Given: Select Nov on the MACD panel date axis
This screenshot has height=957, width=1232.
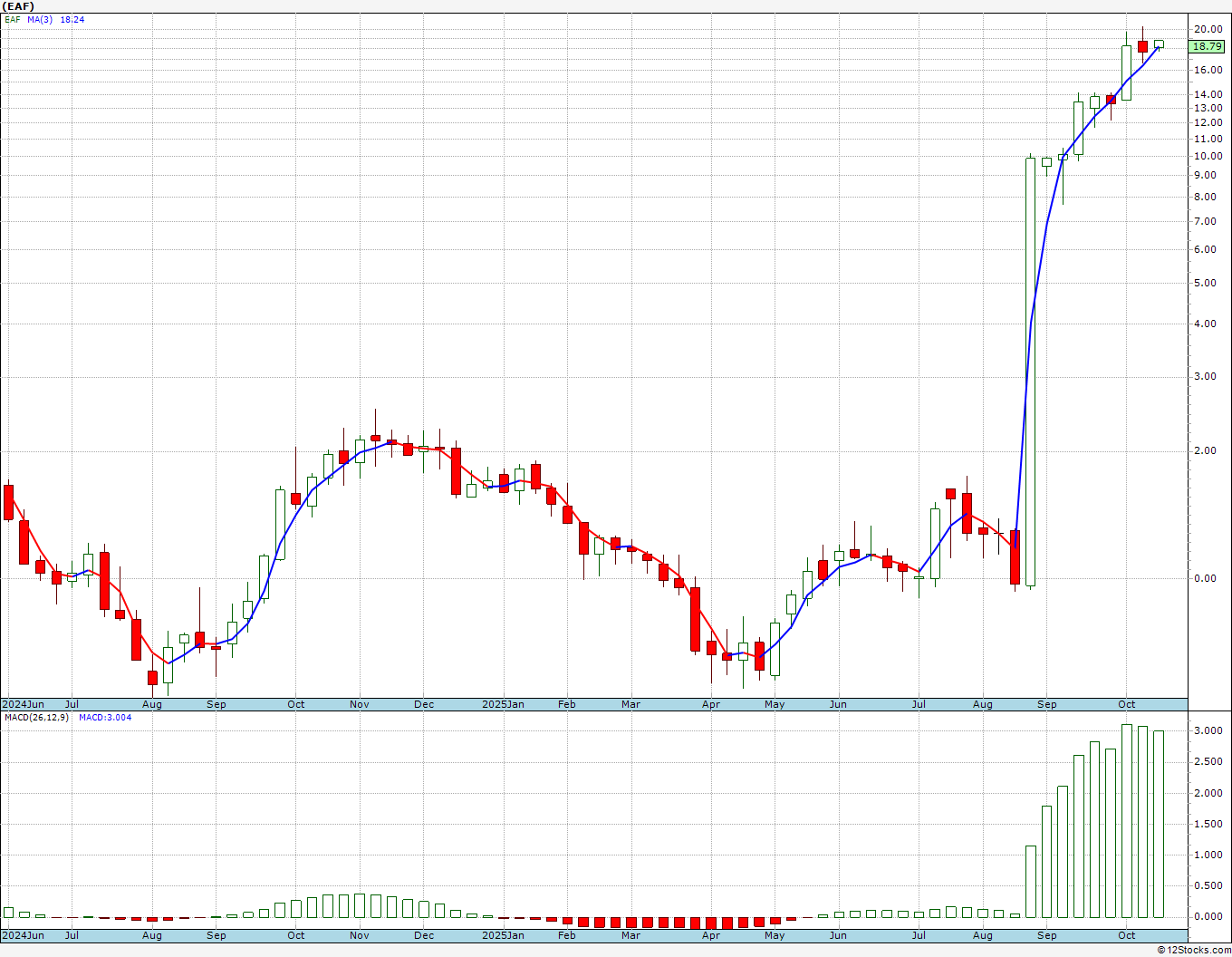Looking at the screenshot, I should tap(360, 935).
